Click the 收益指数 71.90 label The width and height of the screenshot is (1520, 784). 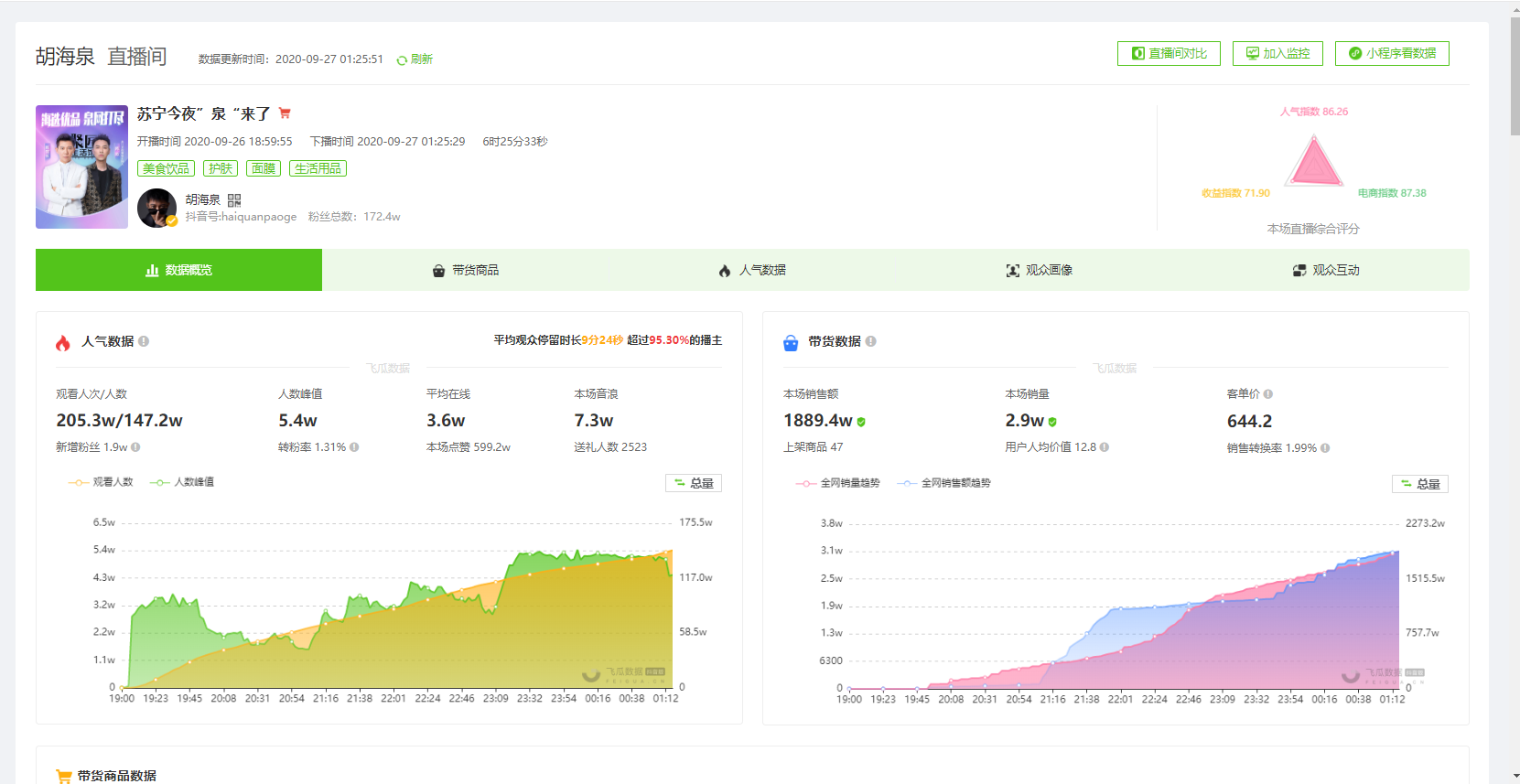pos(1235,193)
